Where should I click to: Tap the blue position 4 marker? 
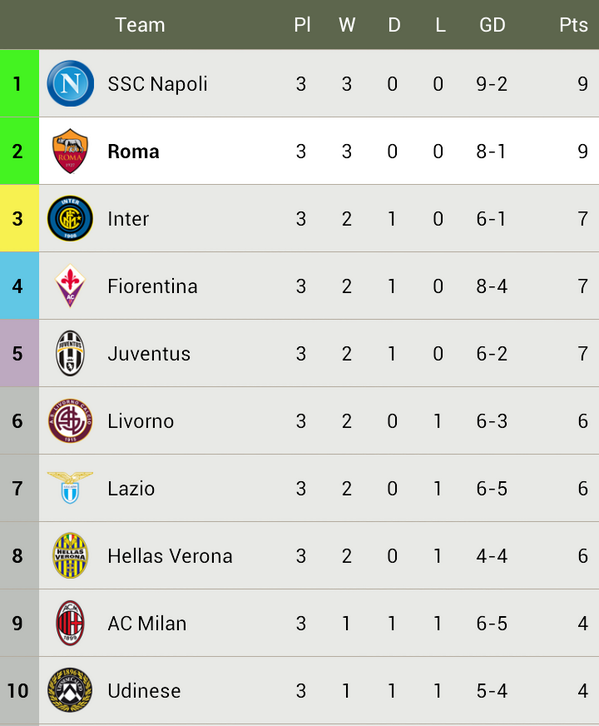pos(19,286)
